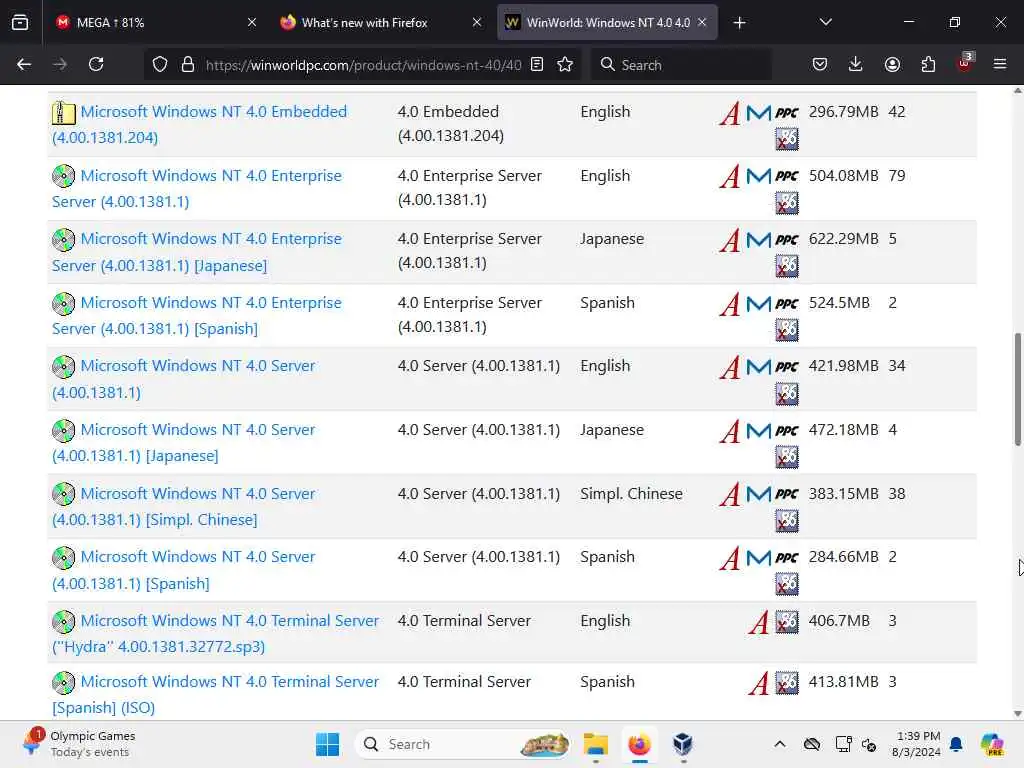Select the WinWorld Windows NT 4.0 tab
The width and height of the screenshot is (1024, 768).
click(607, 22)
